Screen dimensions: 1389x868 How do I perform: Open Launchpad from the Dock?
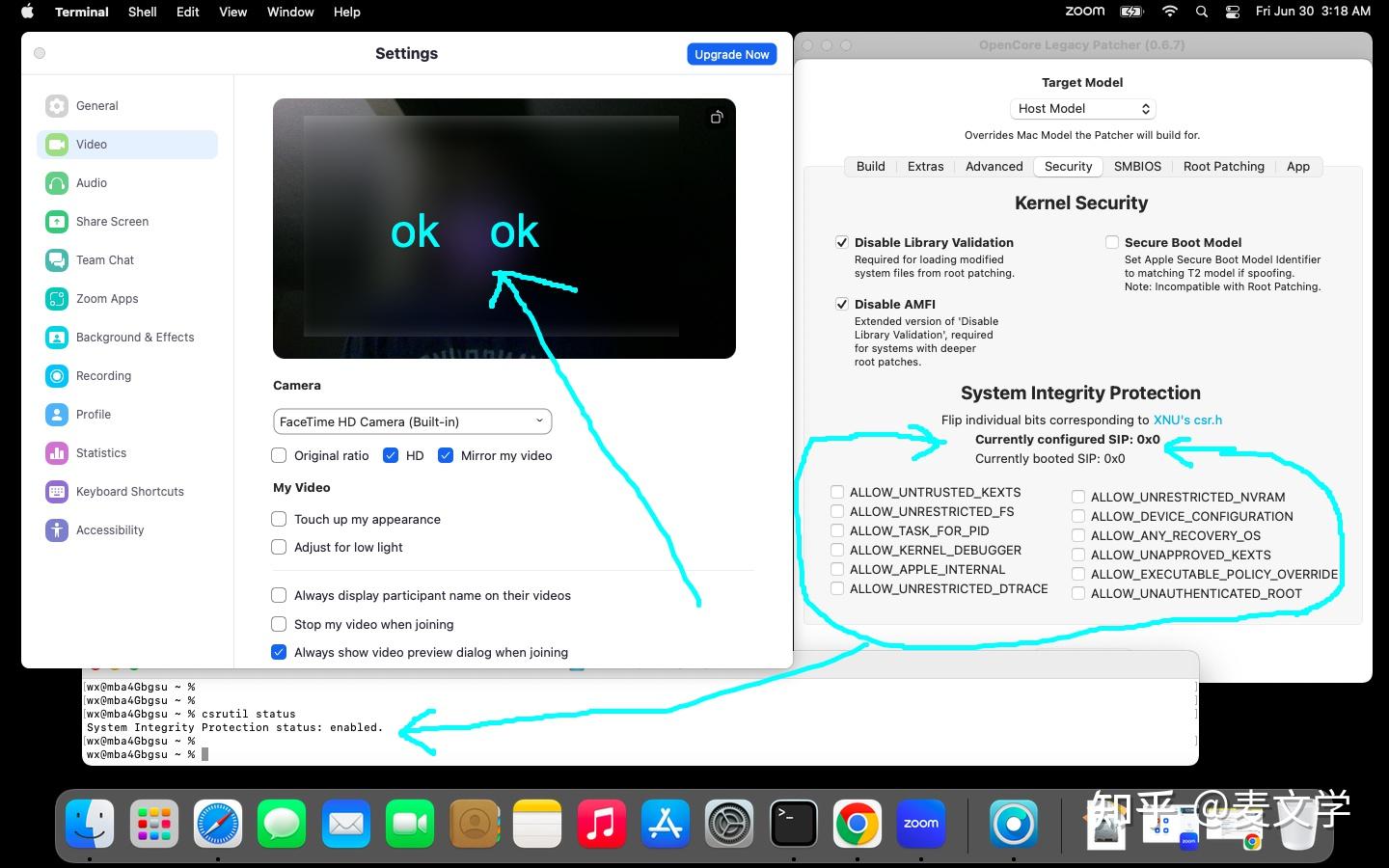tap(154, 825)
